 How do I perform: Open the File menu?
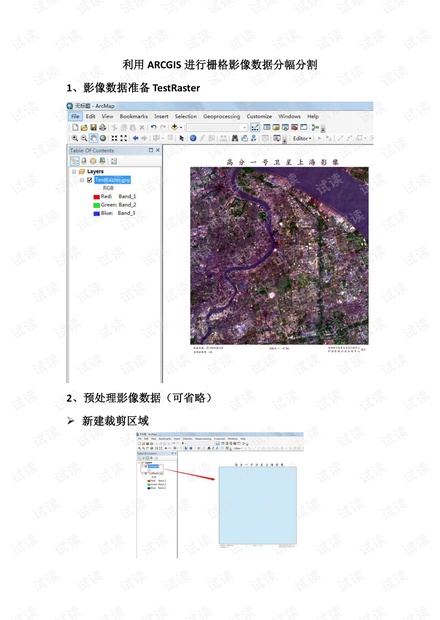pyautogui.click(x=75, y=116)
